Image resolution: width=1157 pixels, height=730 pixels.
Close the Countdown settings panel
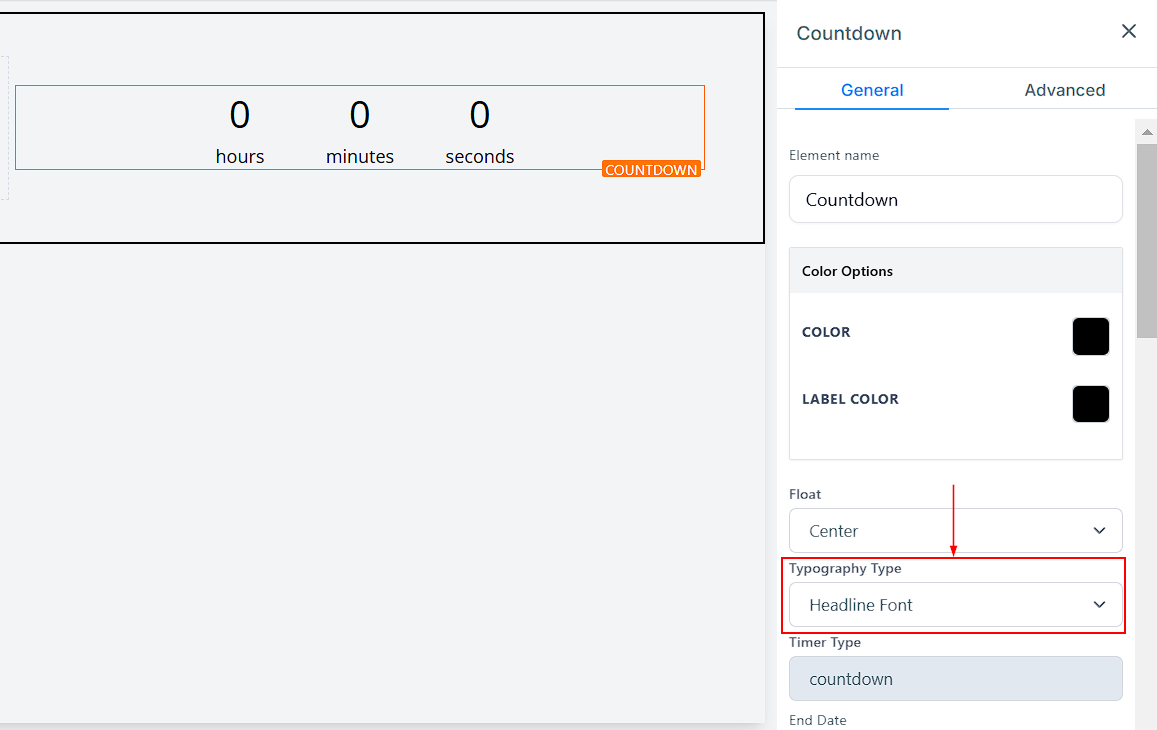click(x=1129, y=32)
